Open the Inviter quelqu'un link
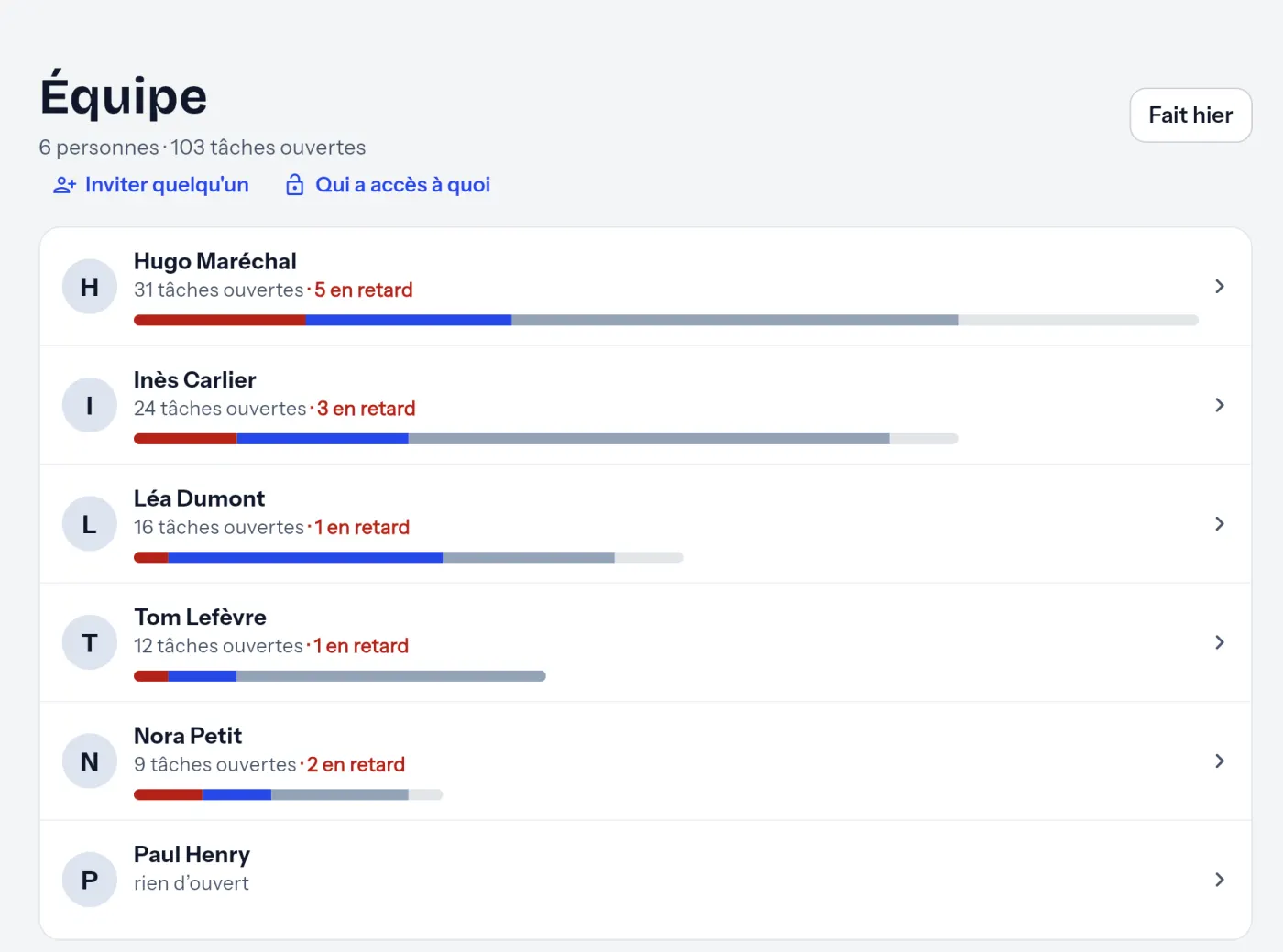Screen dimensions: 1283x952 point(151,185)
